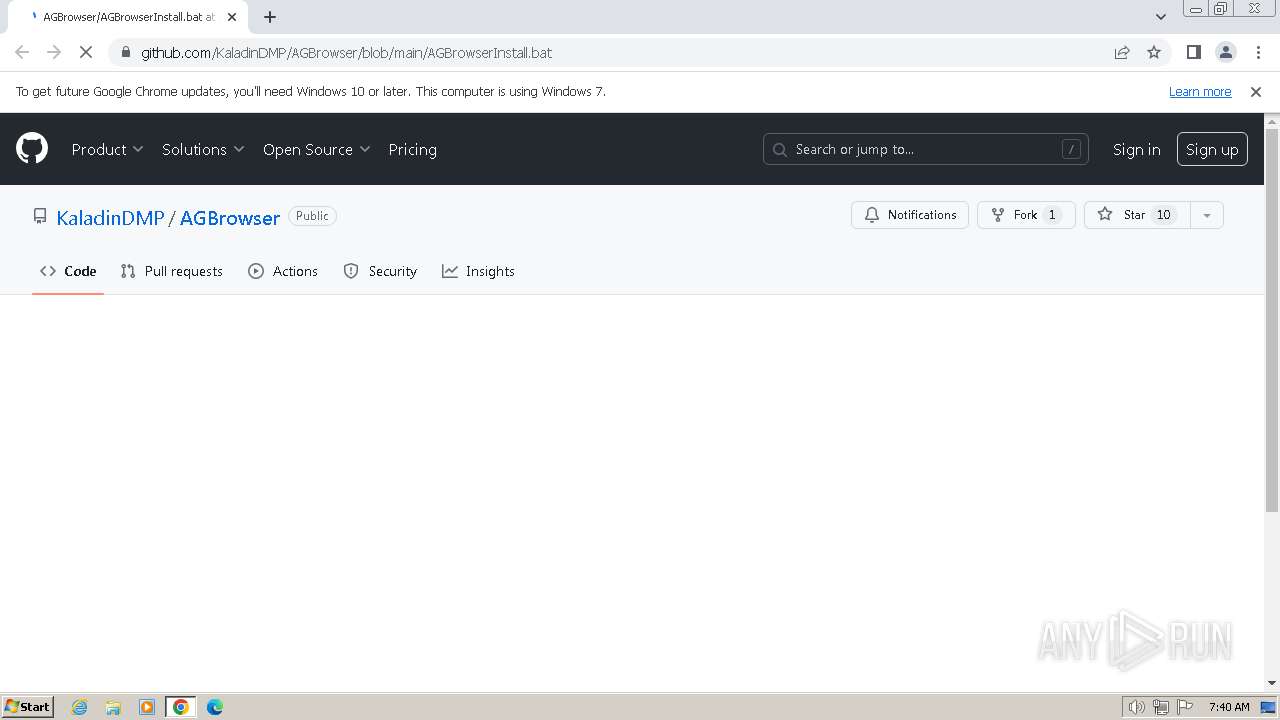Fork the repository
Screen dimensions: 1280x720
1026,215
